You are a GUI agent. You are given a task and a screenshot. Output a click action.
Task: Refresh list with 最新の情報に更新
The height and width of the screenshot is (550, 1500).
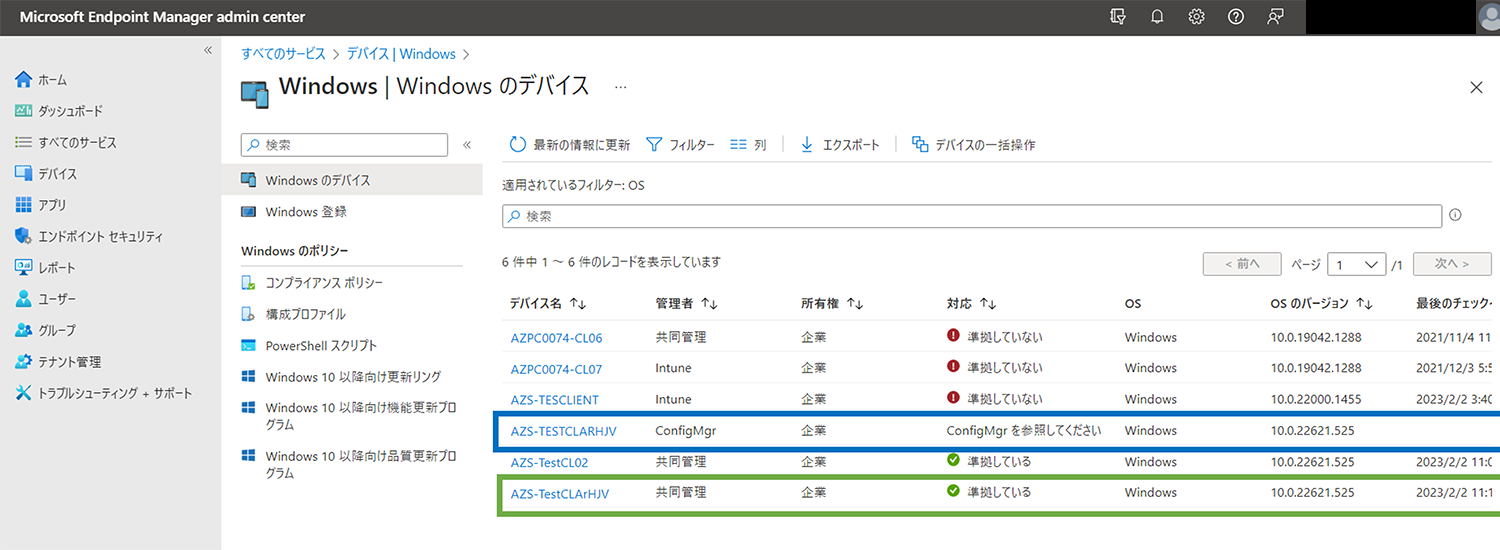570,145
